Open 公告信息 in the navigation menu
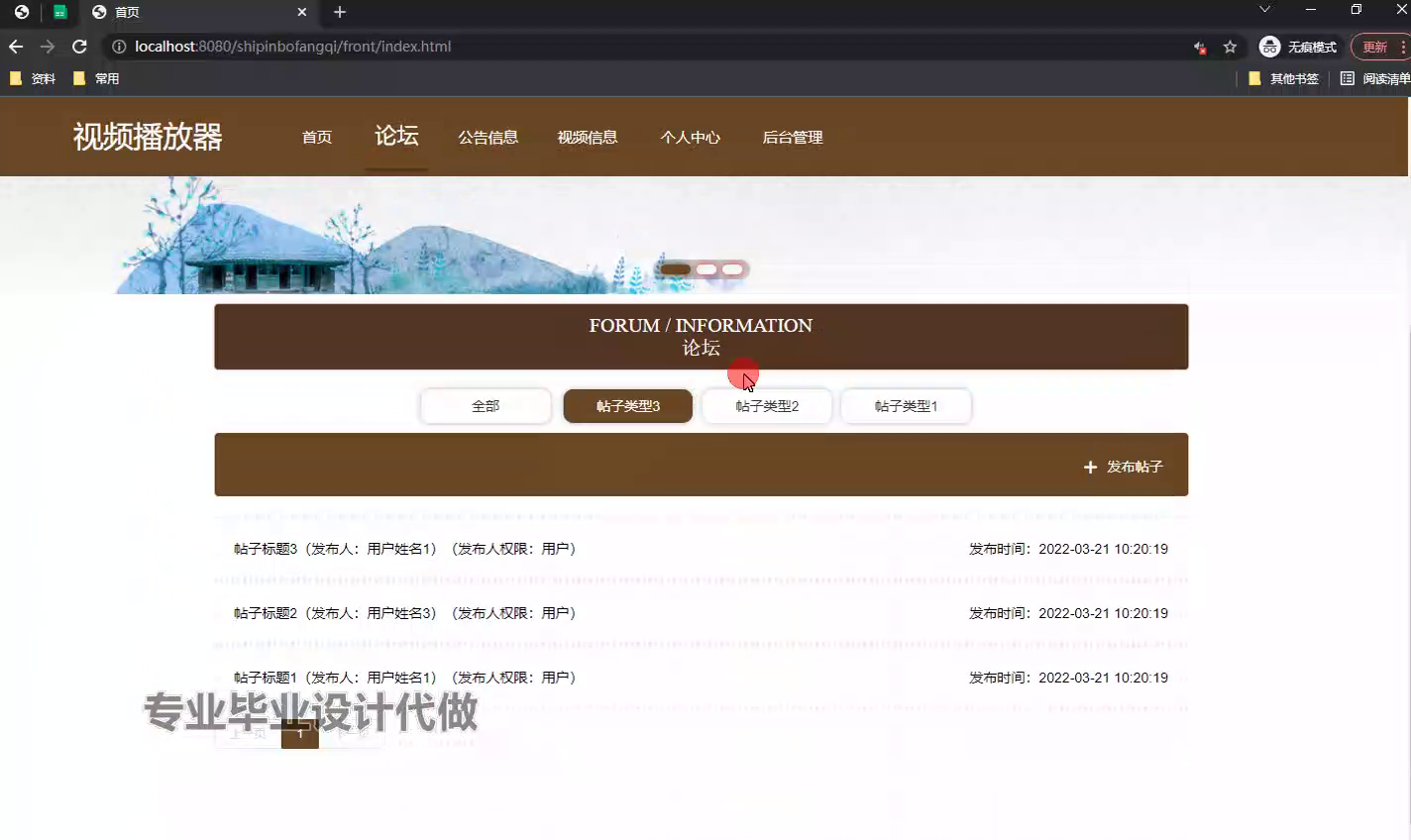Image resolution: width=1411 pixels, height=840 pixels. (488, 138)
